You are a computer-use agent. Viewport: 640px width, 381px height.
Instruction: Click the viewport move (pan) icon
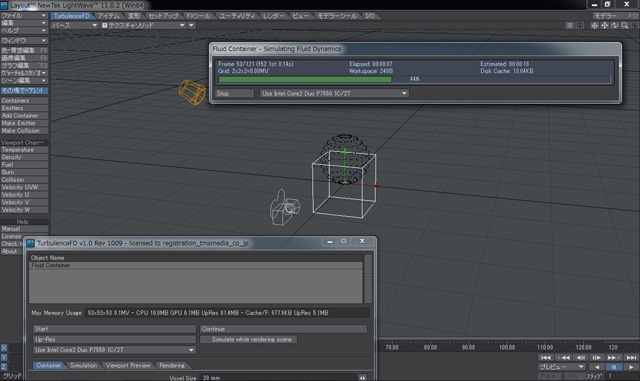[604, 25]
